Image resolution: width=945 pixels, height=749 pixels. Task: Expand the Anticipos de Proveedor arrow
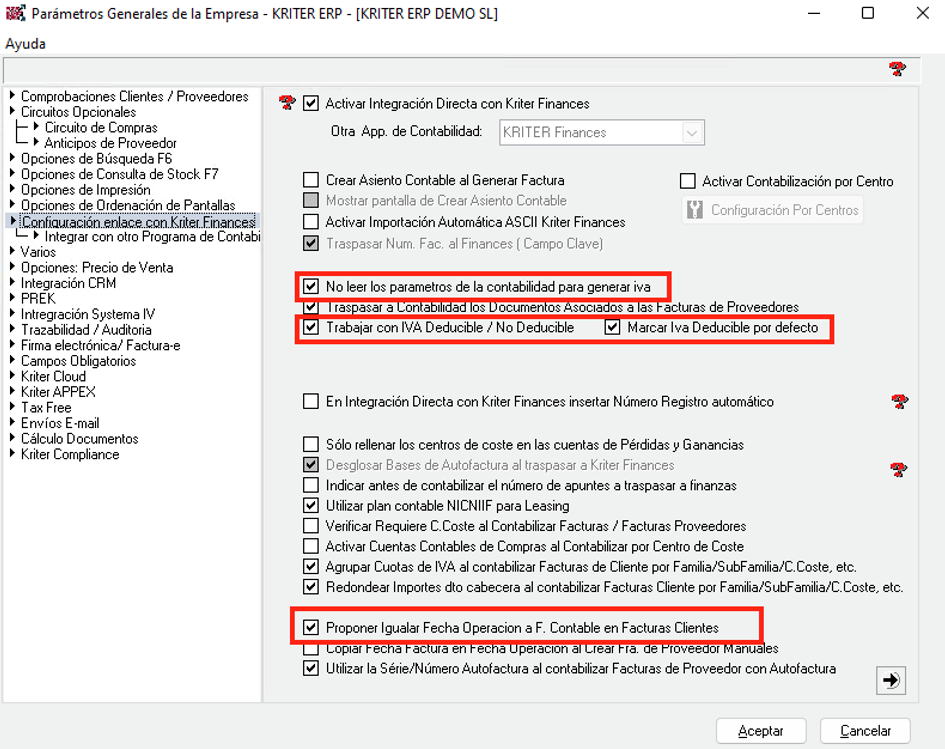[x=36, y=143]
